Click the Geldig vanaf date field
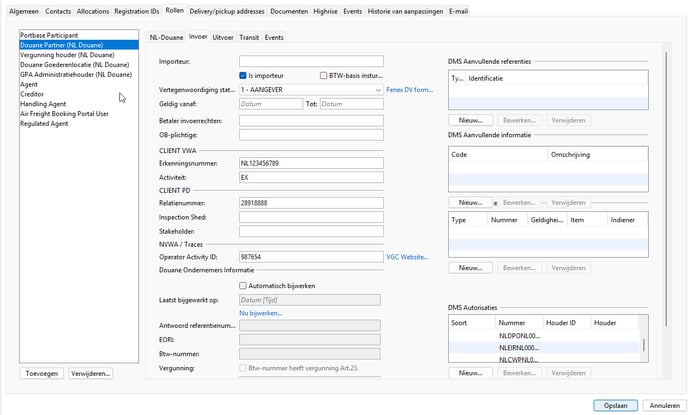Image resolution: width=688 pixels, height=415 pixels. [271, 104]
